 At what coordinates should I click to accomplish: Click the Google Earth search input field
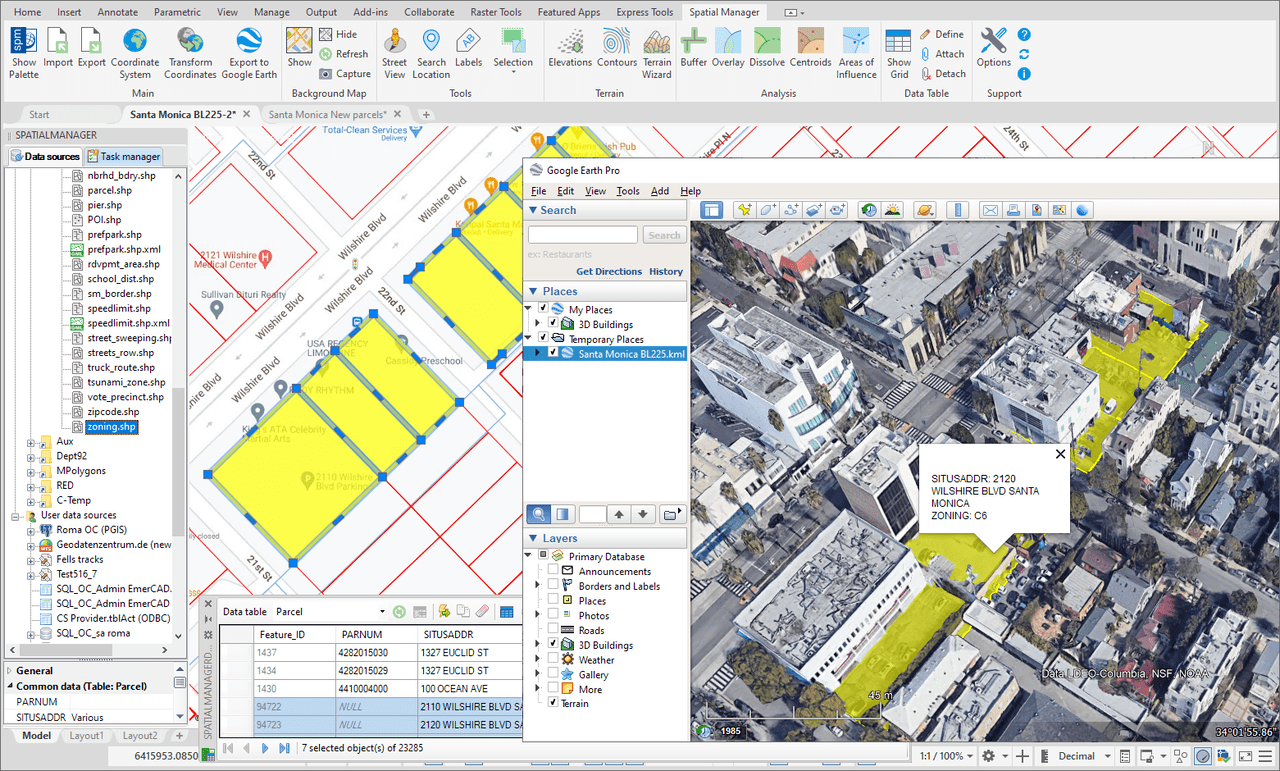tap(582, 235)
